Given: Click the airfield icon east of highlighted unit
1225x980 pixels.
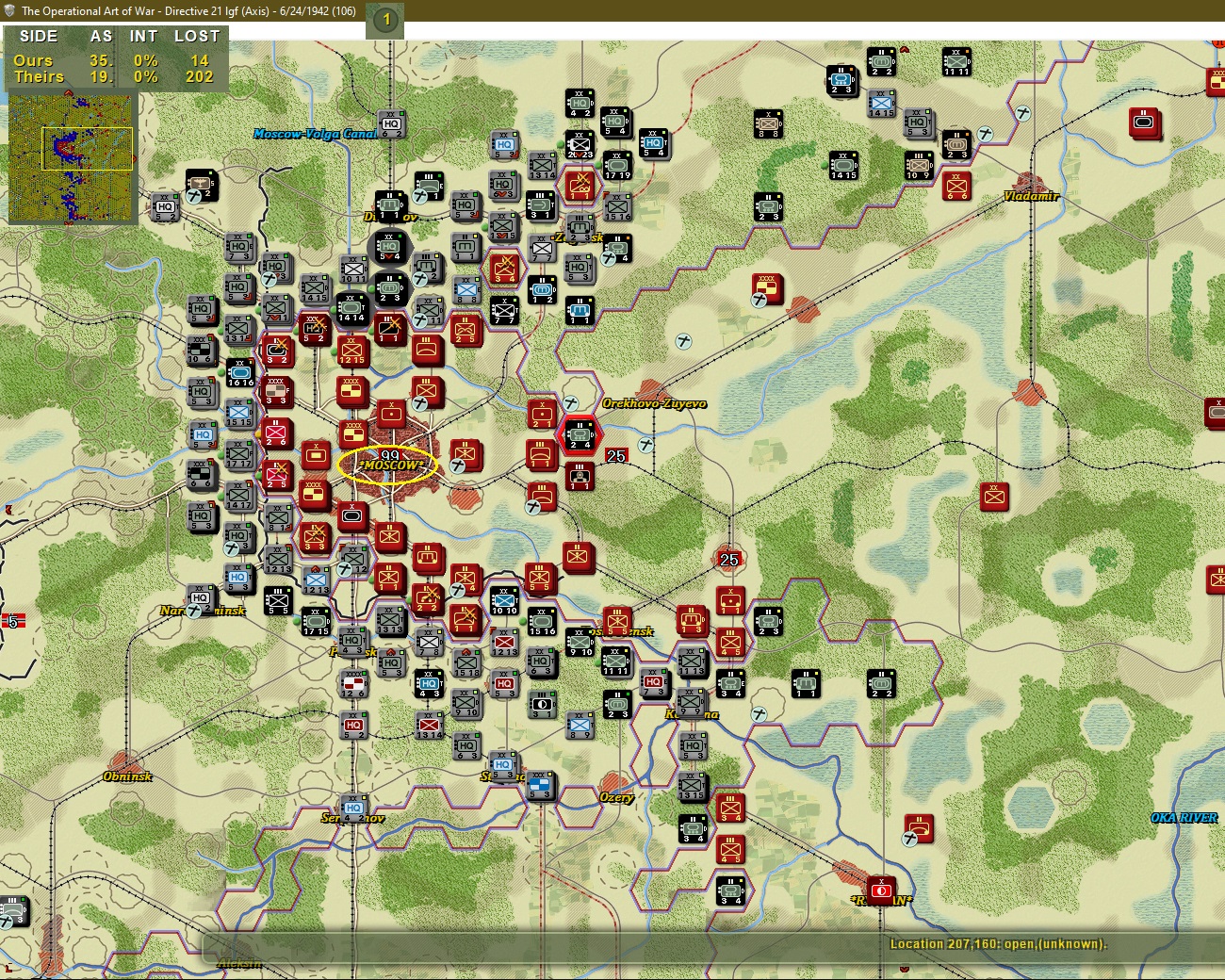Looking at the screenshot, I should (x=645, y=444).
